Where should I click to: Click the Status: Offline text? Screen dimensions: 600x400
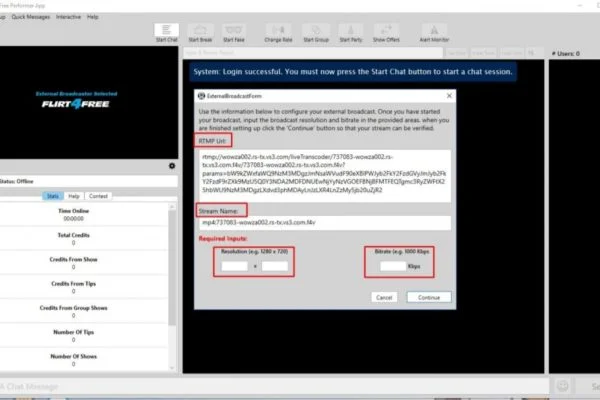point(17,181)
